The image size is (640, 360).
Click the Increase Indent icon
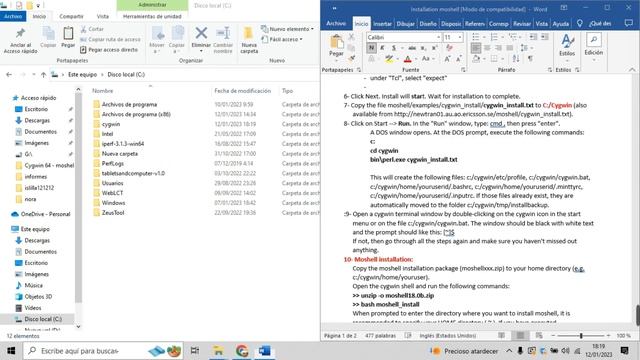pyautogui.click(x=544, y=37)
